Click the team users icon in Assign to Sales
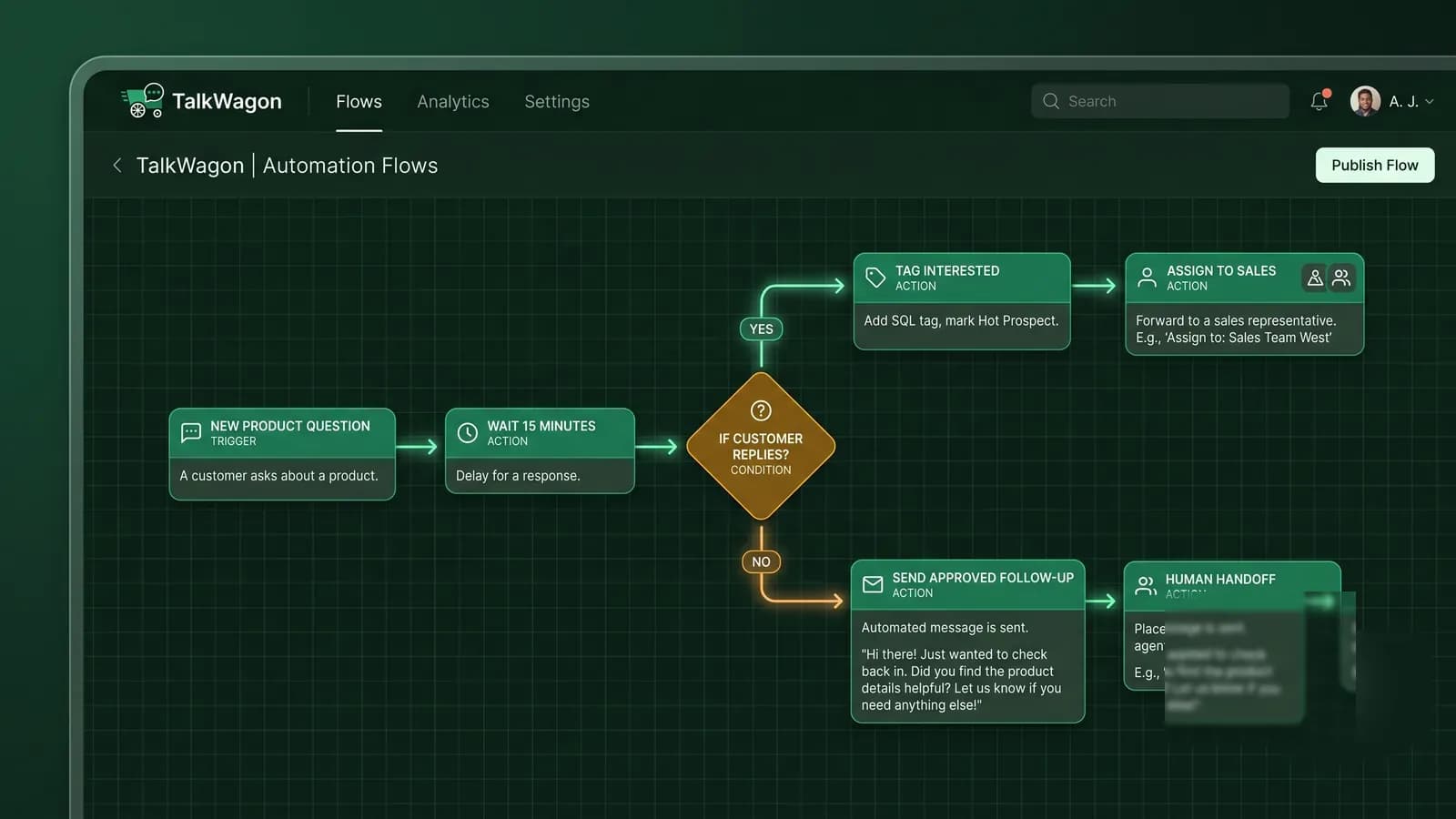Viewport: 1456px width, 819px height. 1341,278
